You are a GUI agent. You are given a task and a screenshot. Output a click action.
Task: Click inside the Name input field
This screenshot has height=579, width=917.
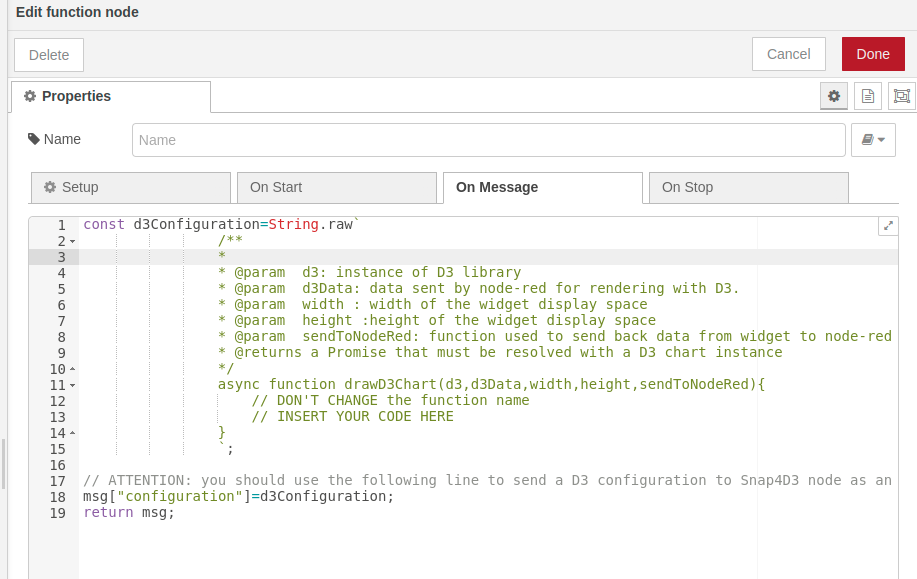(x=488, y=140)
